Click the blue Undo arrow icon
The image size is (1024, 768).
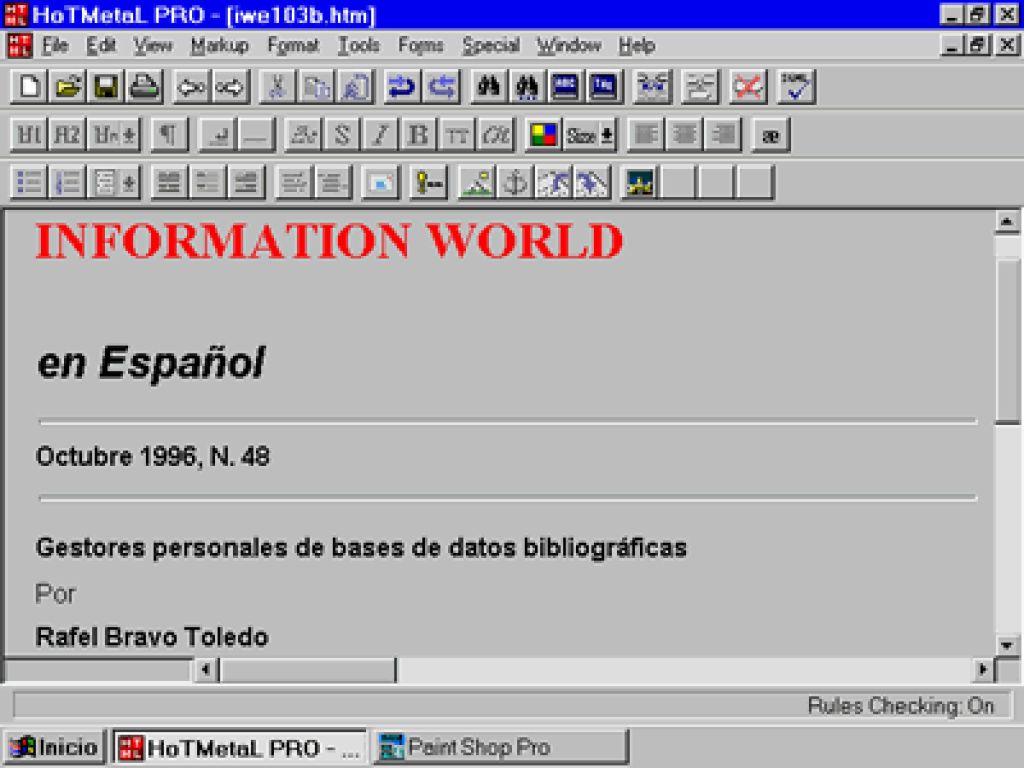pos(402,87)
